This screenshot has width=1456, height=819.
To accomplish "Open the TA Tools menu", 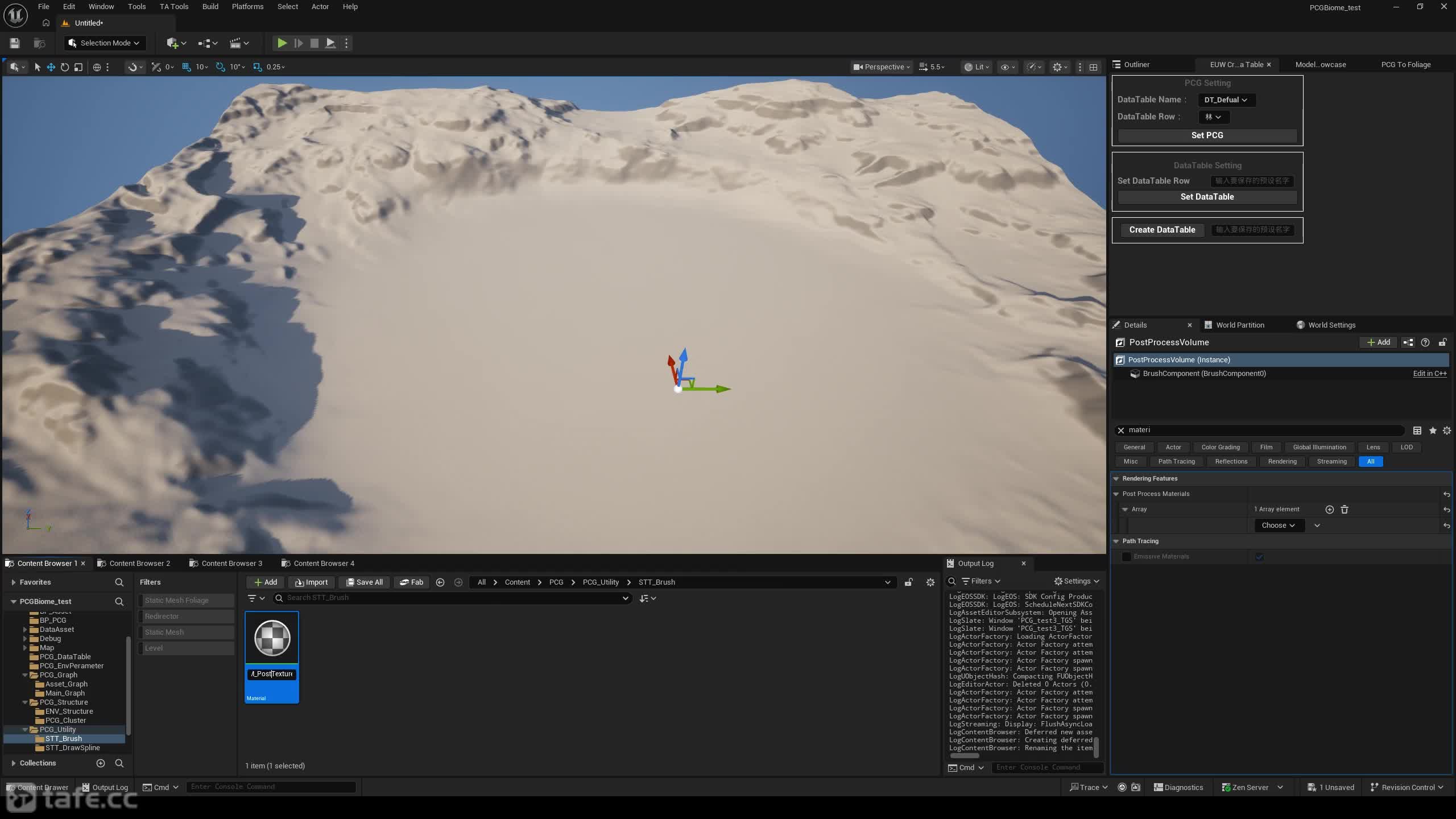I will click(173, 7).
